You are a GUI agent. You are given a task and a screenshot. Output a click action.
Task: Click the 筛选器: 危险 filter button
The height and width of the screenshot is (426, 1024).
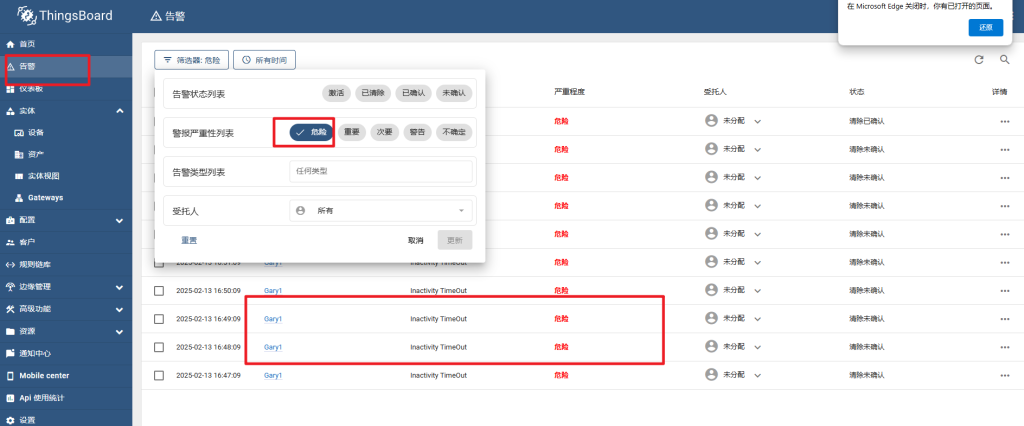[x=191, y=59]
